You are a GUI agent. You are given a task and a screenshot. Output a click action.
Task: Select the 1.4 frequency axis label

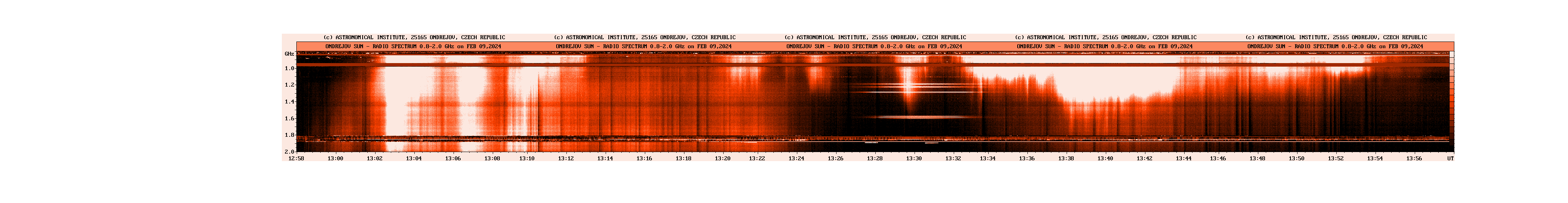pos(289,102)
